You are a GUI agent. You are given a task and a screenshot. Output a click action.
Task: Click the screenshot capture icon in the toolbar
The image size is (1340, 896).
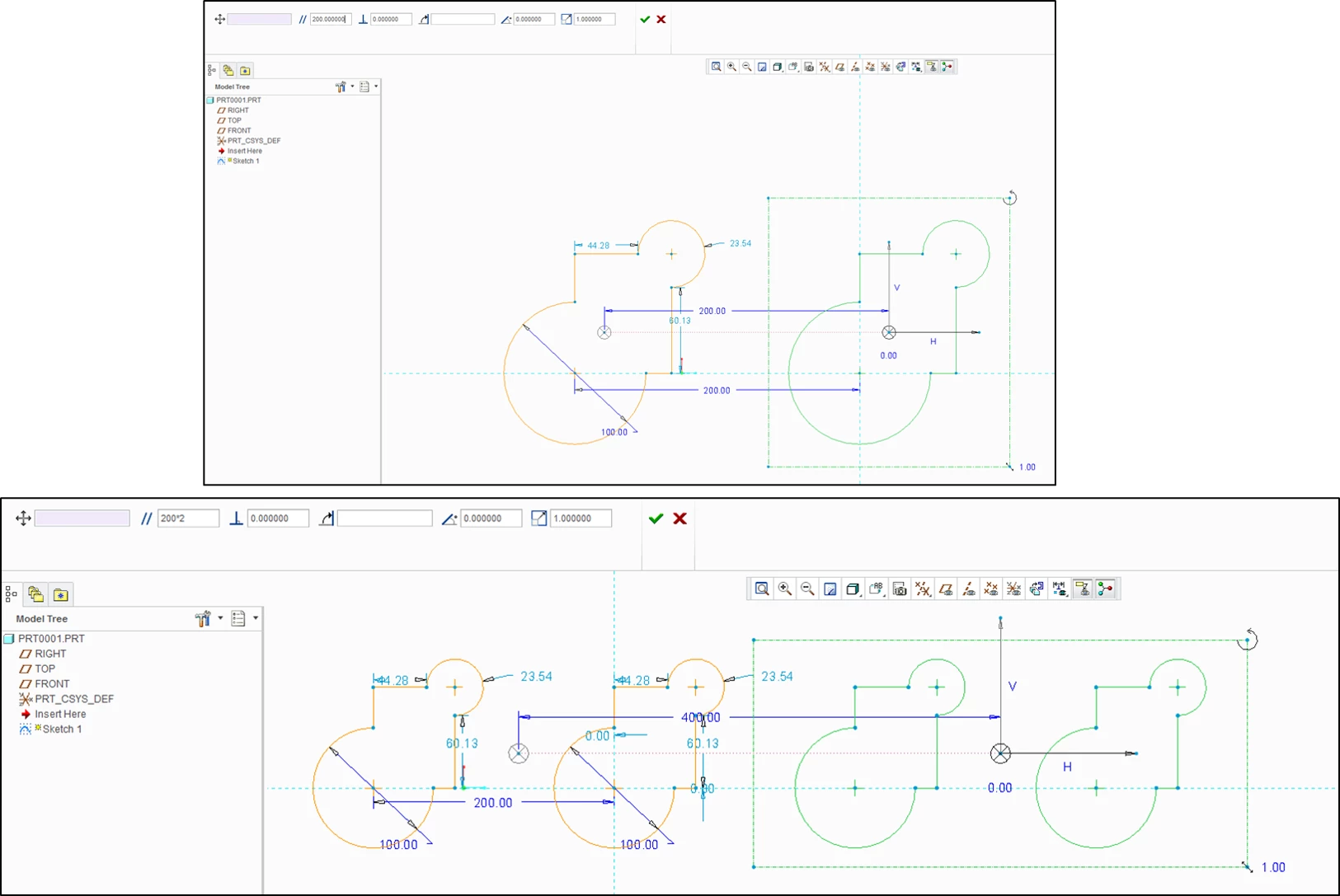[900, 589]
